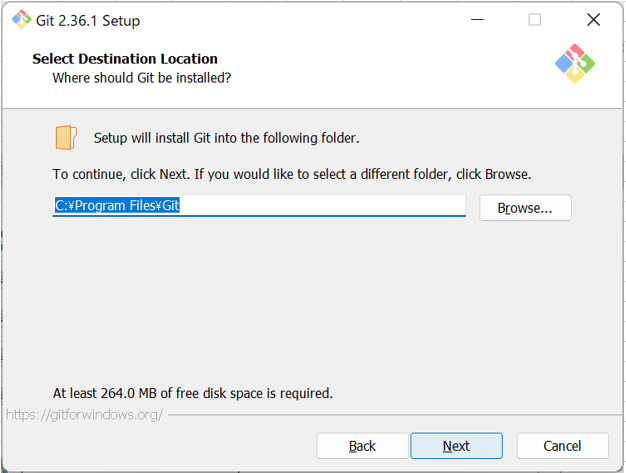Click the highlighted C:¥Program Files¥Git path text
The width and height of the screenshot is (626, 473).
point(117,206)
